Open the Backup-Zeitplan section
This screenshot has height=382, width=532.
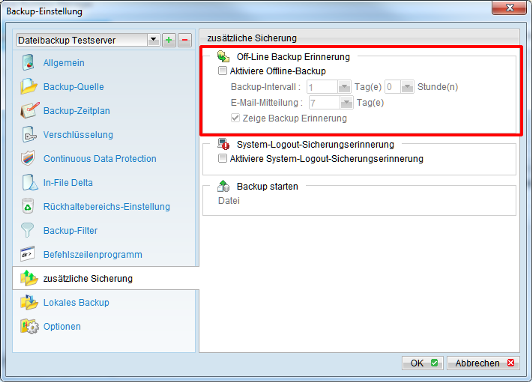(x=77, y=111)
